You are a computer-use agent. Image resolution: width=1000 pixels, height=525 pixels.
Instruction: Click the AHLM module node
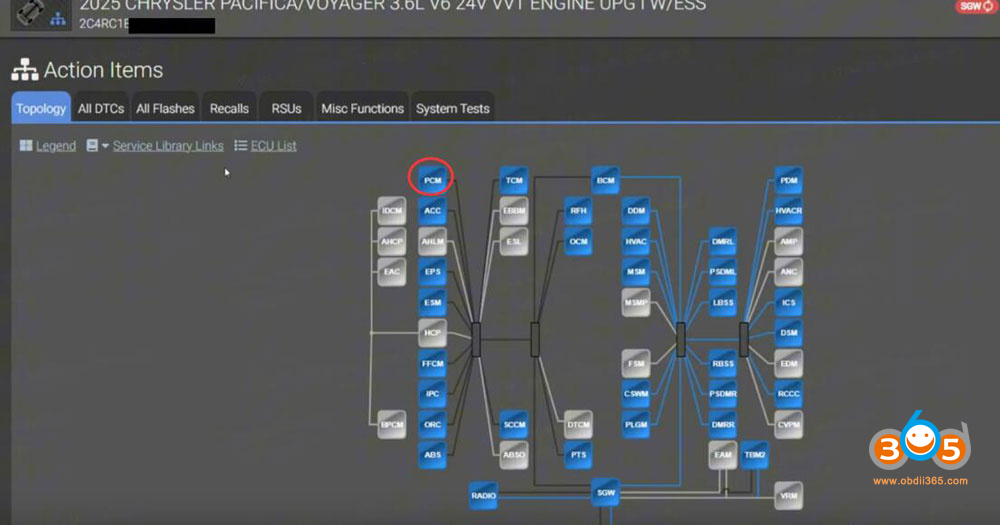point(432,241)
